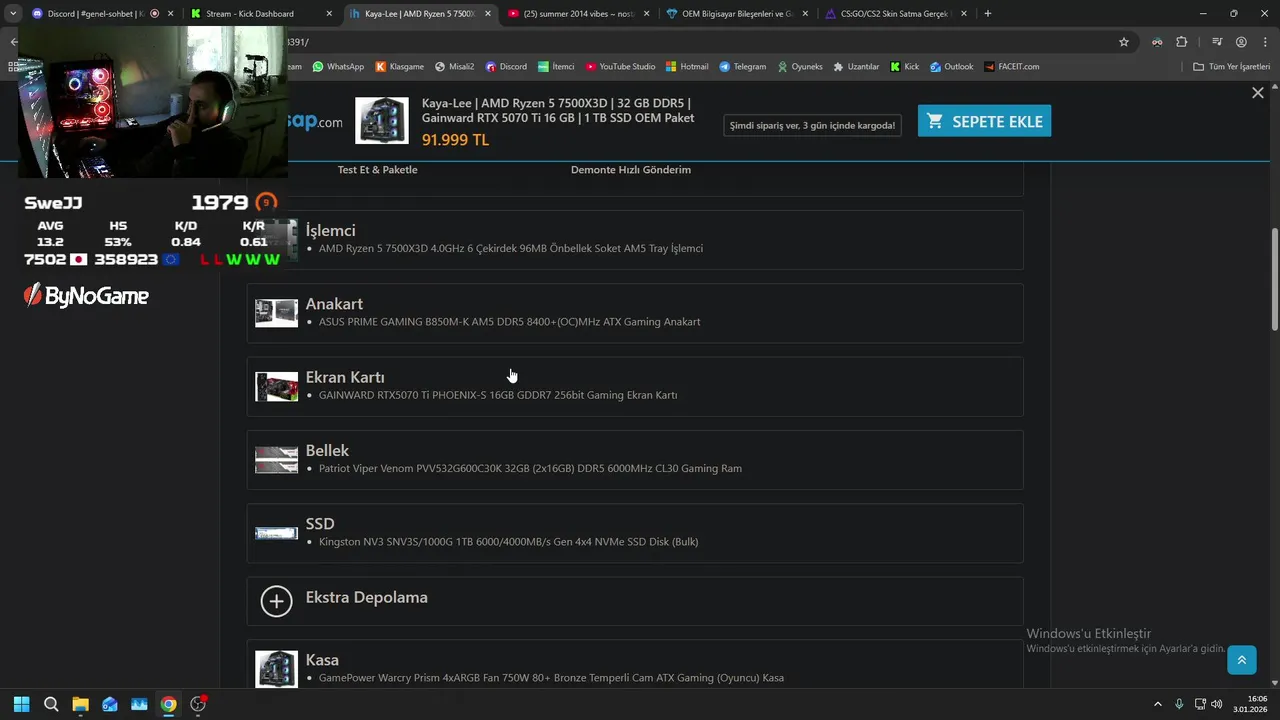
Task: Expand the Ekstra Depolama plus icon
Action: pyautogui.click(x=276, y=601)
